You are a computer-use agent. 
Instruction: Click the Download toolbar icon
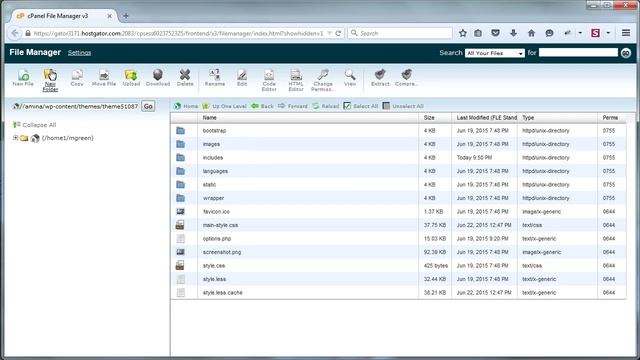pos(158,78)
